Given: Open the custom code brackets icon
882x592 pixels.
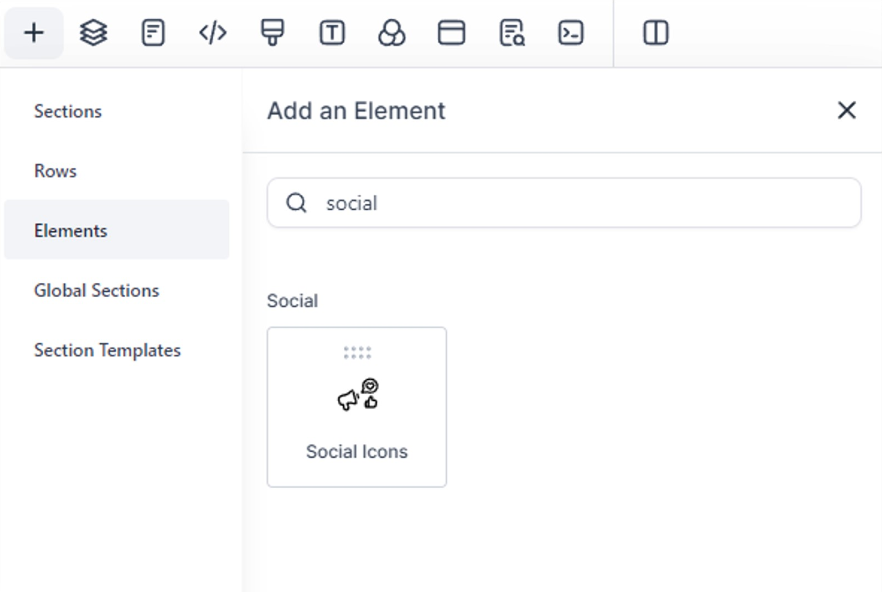Looking at the screenshot, I should pyautogui.click(x=213, y=33).
